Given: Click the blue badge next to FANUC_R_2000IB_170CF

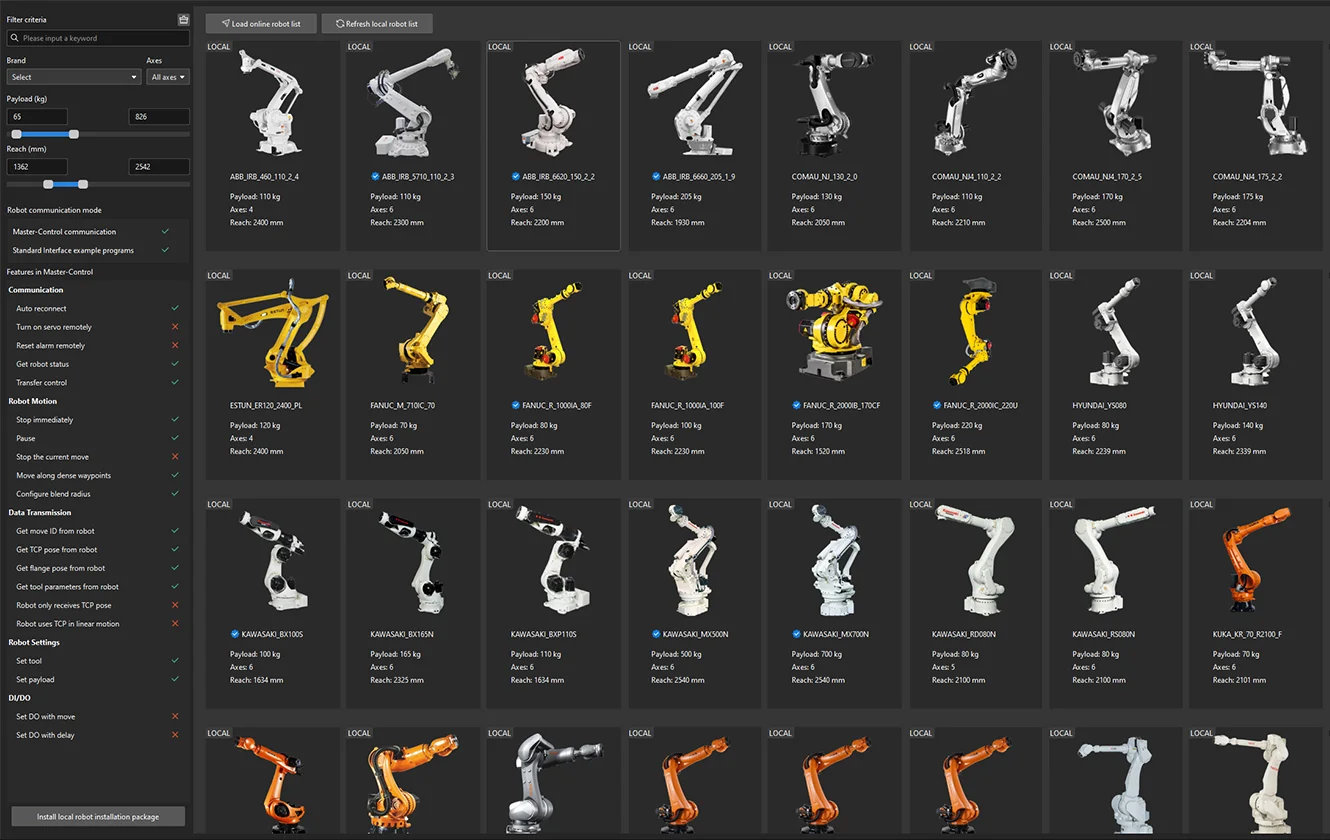Looking at the screenshot, I should (x=796, y=405).
